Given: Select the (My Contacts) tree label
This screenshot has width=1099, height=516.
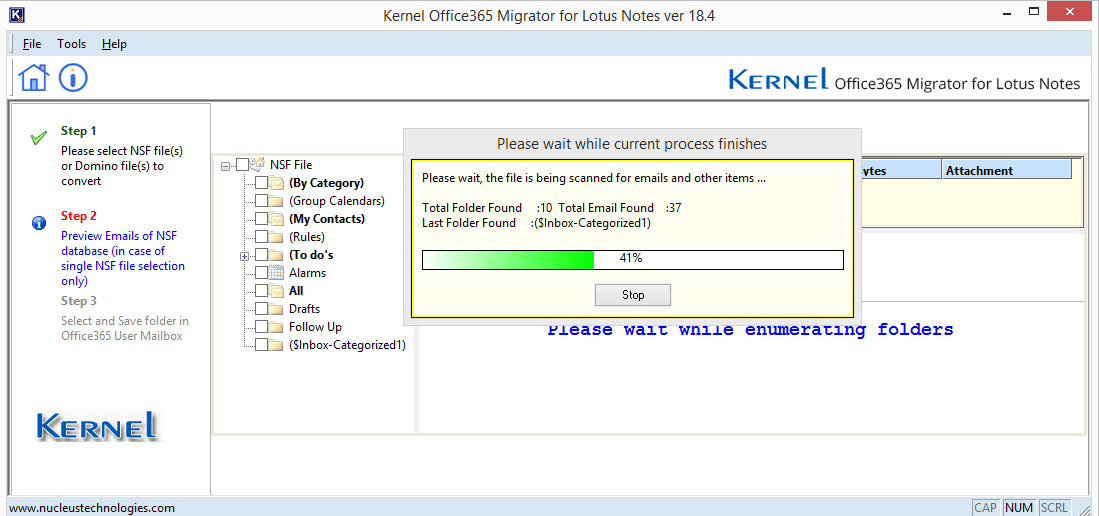Looking at the screenshot, I should click(327, 219).
